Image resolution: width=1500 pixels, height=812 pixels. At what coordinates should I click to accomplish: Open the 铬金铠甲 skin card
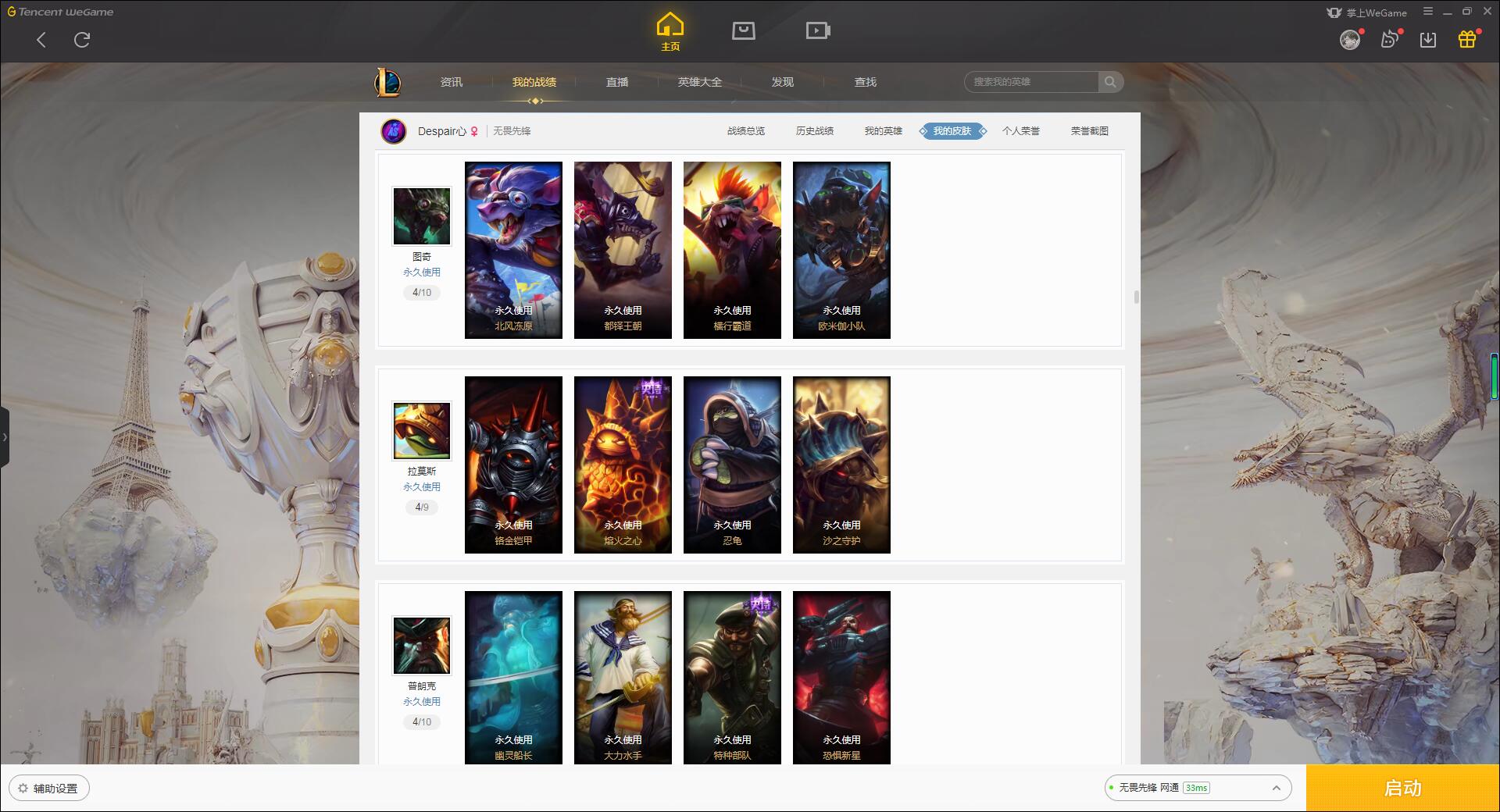pyautogui.click(x=513, y=465)
